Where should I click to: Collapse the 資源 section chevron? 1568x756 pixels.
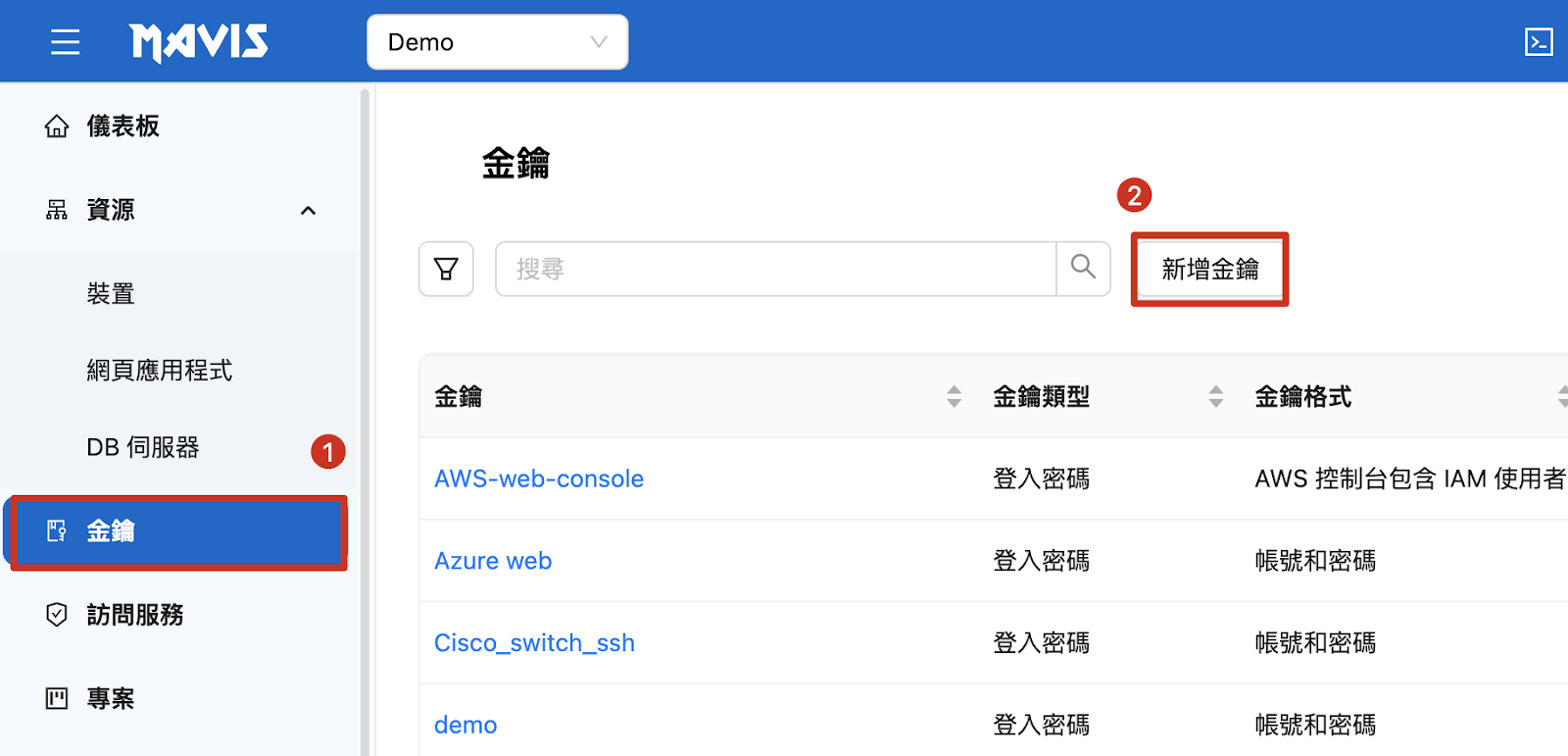pyautogui.click(x=308, y=211)
